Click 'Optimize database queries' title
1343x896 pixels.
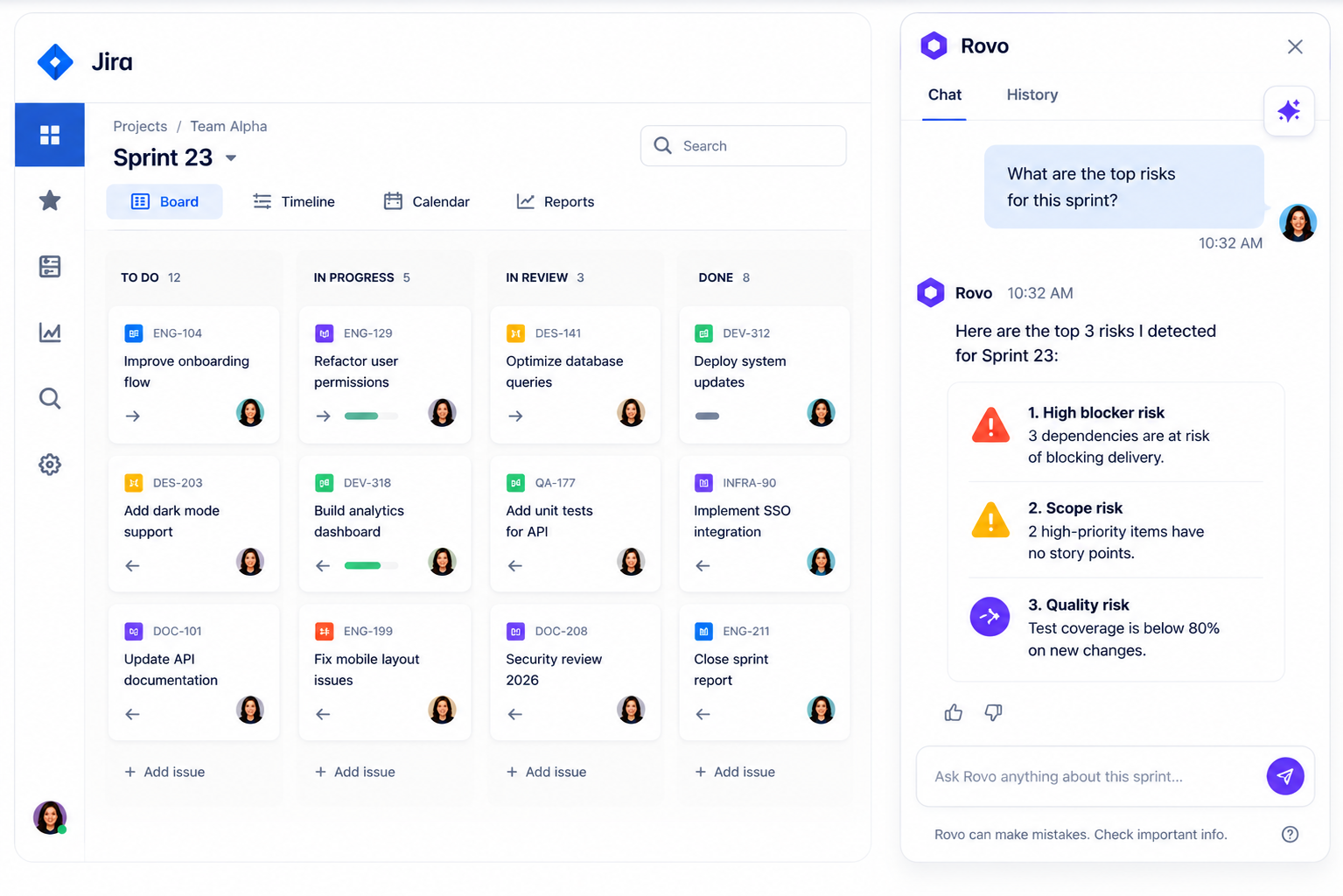564,372
